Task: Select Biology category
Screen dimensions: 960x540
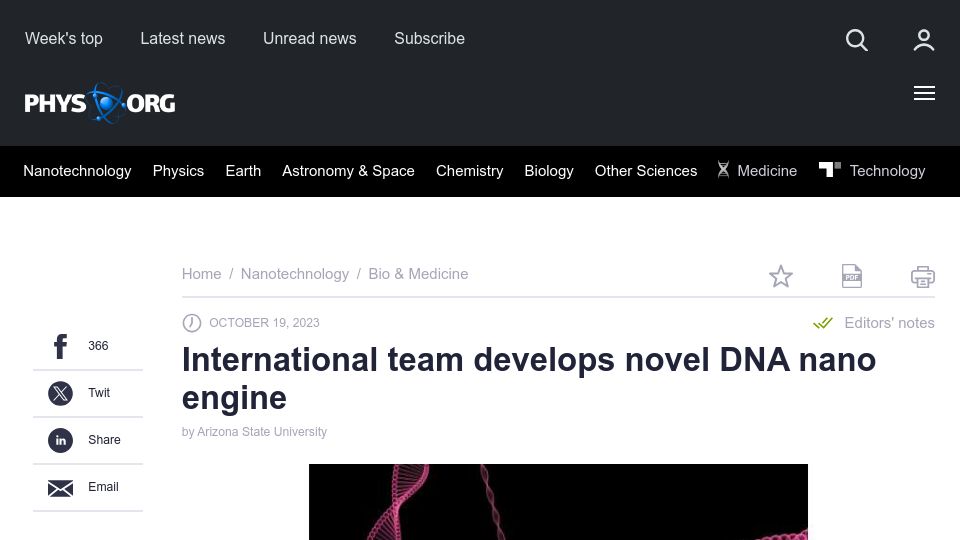Action: pos(549,171)
